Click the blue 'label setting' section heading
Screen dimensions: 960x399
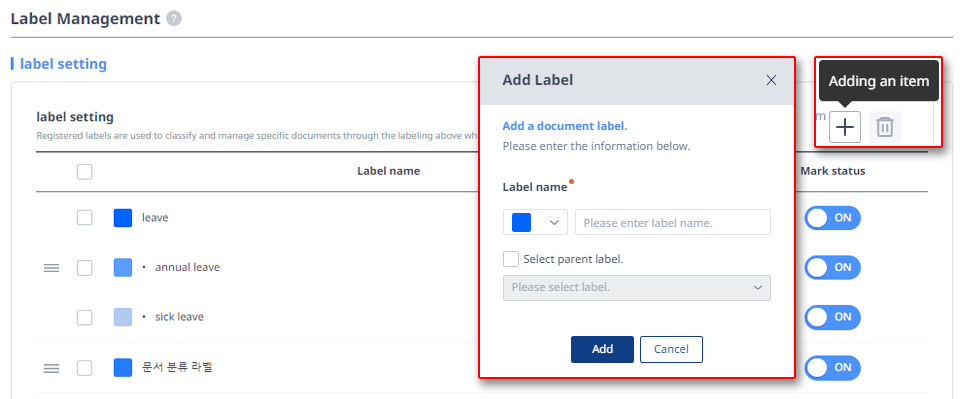pyautogui.click(x=63, y=64)
